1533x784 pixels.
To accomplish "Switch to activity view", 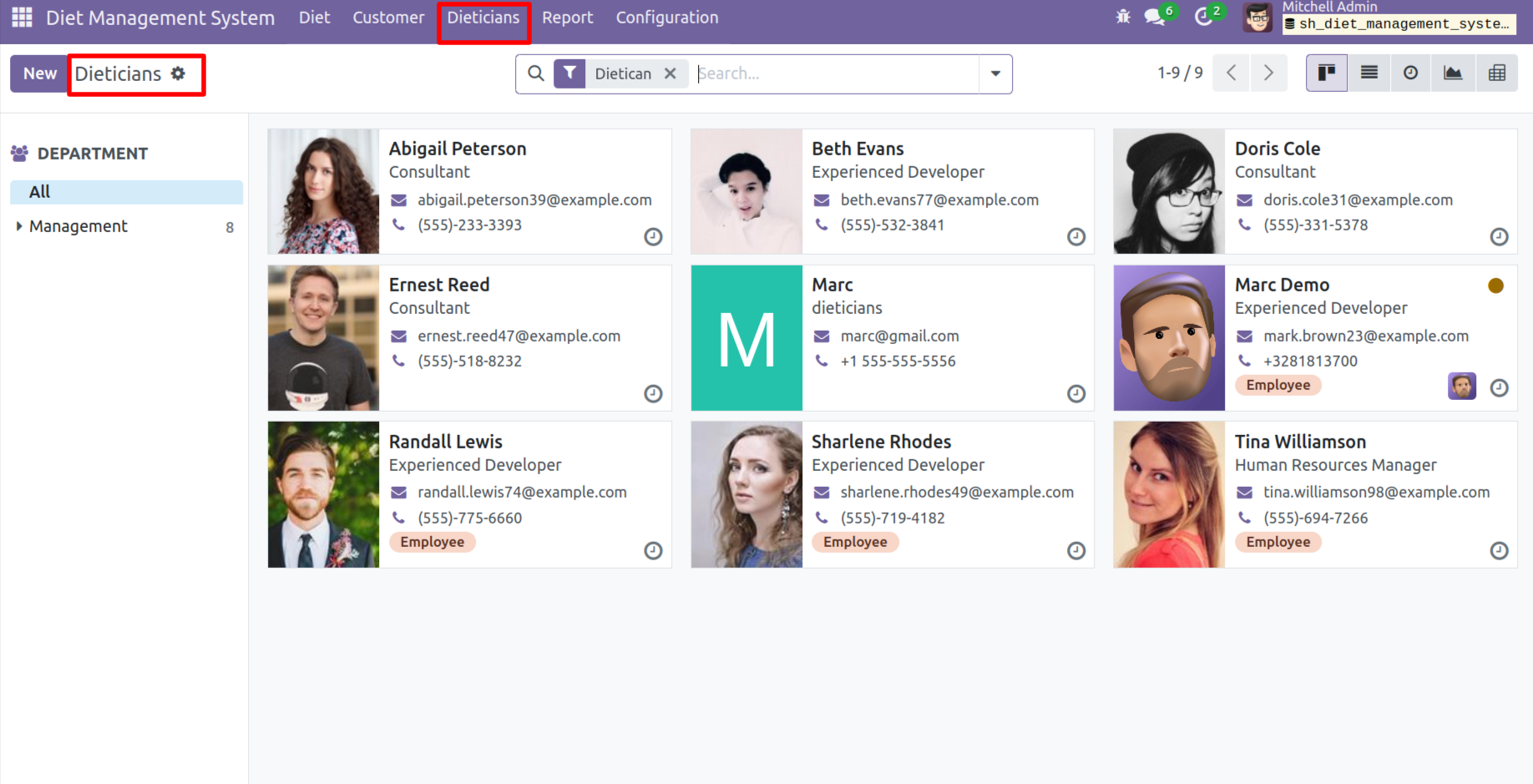I will click(1410, 73).
